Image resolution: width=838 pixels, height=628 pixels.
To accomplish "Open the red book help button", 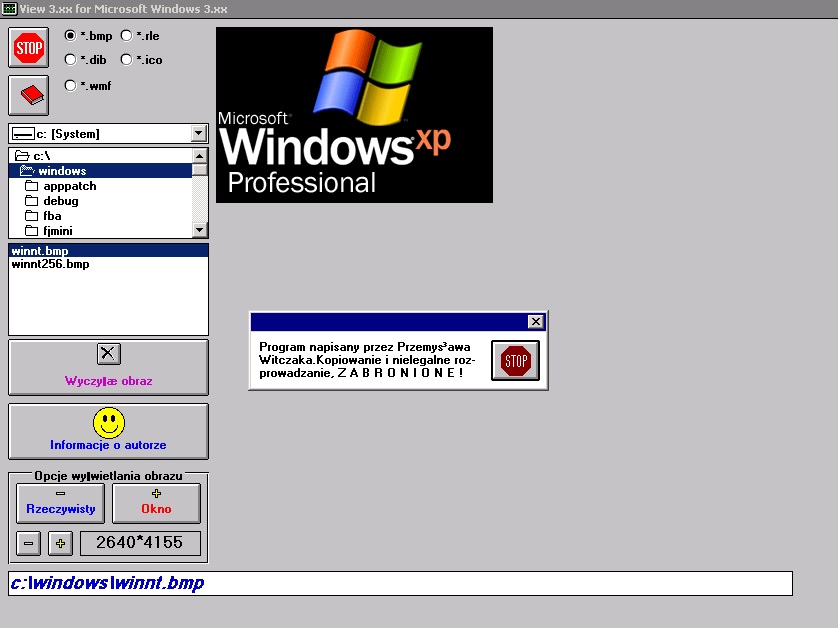I will point(28,95).
